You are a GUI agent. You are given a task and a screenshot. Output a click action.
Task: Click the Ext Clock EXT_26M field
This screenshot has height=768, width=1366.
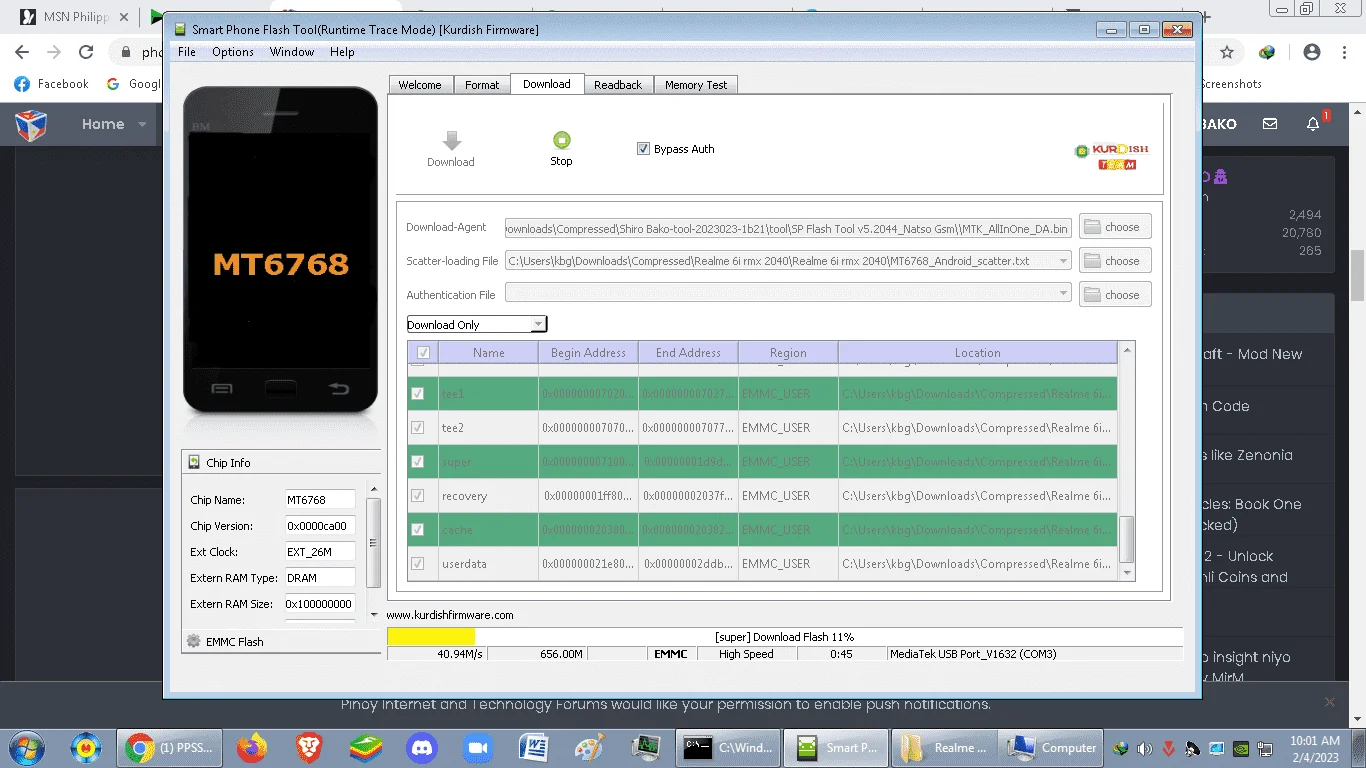pyautogui.click(x=320, y=551)
